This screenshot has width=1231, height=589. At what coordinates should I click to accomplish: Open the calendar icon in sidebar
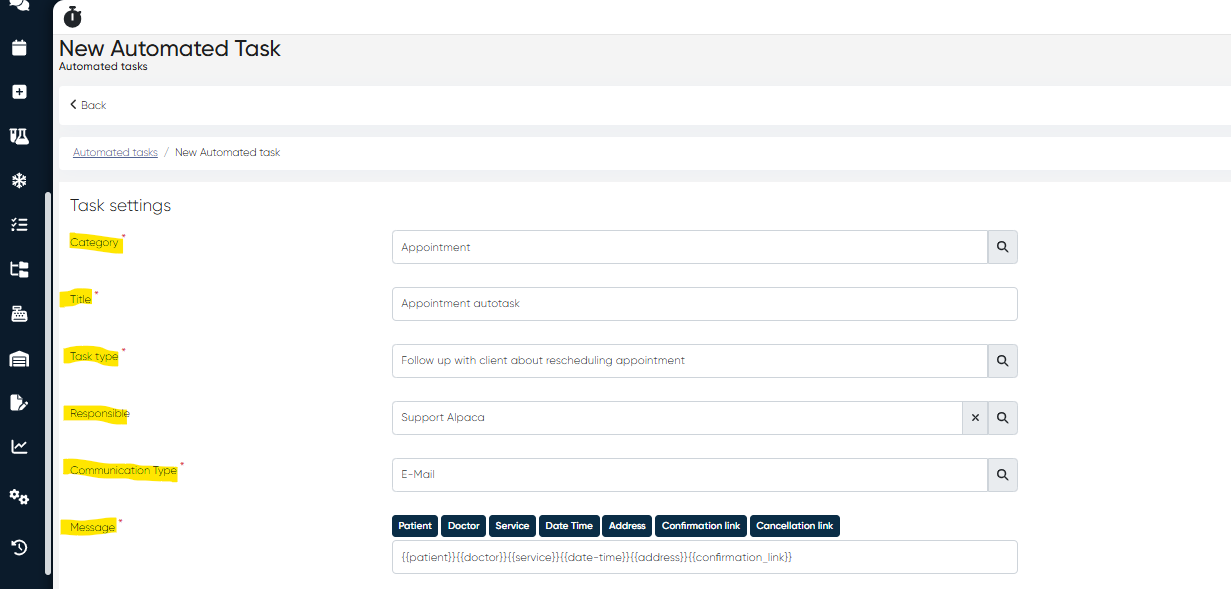click(x=19, y=47)
